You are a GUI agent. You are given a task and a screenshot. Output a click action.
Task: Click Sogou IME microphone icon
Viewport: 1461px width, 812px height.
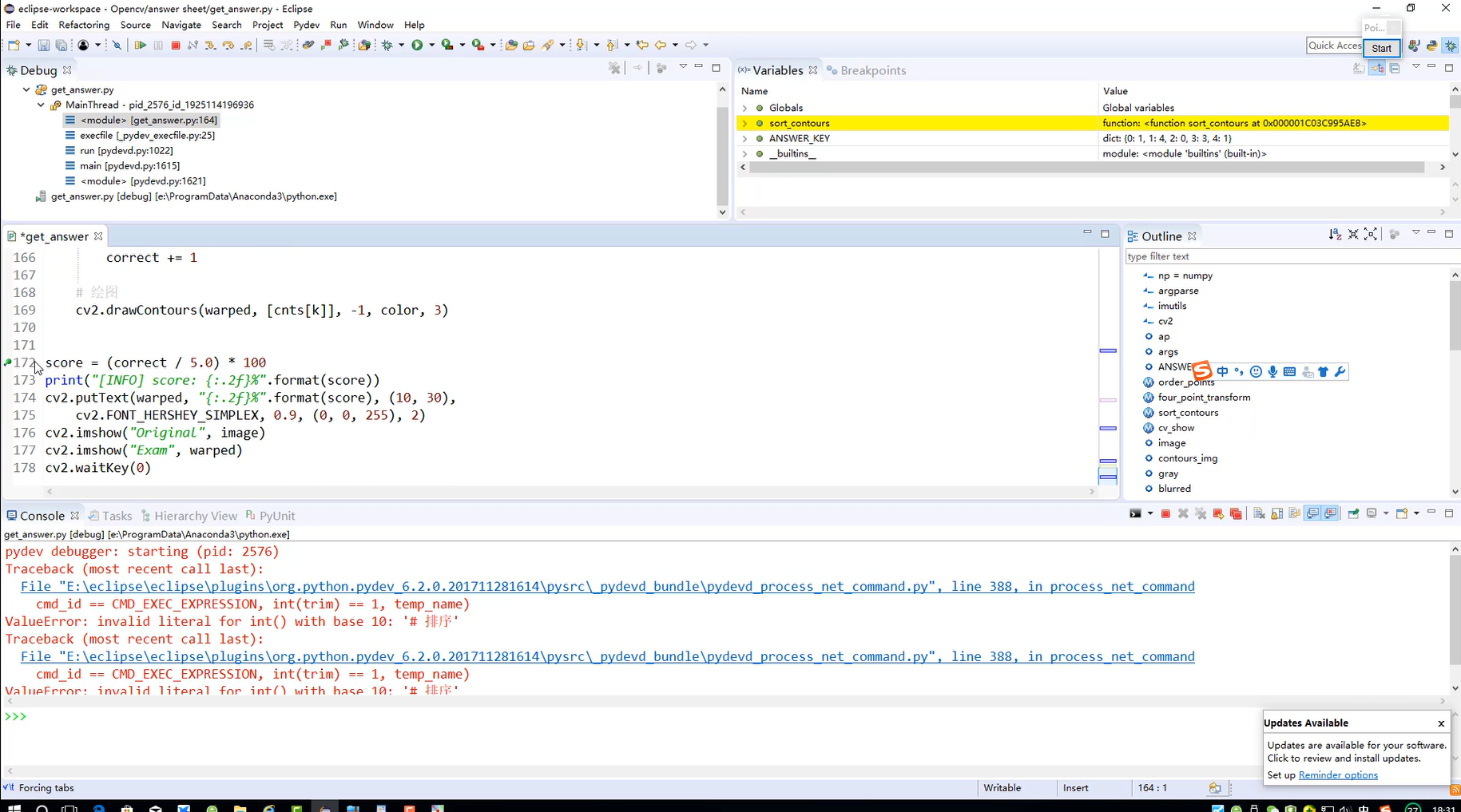1272,371
